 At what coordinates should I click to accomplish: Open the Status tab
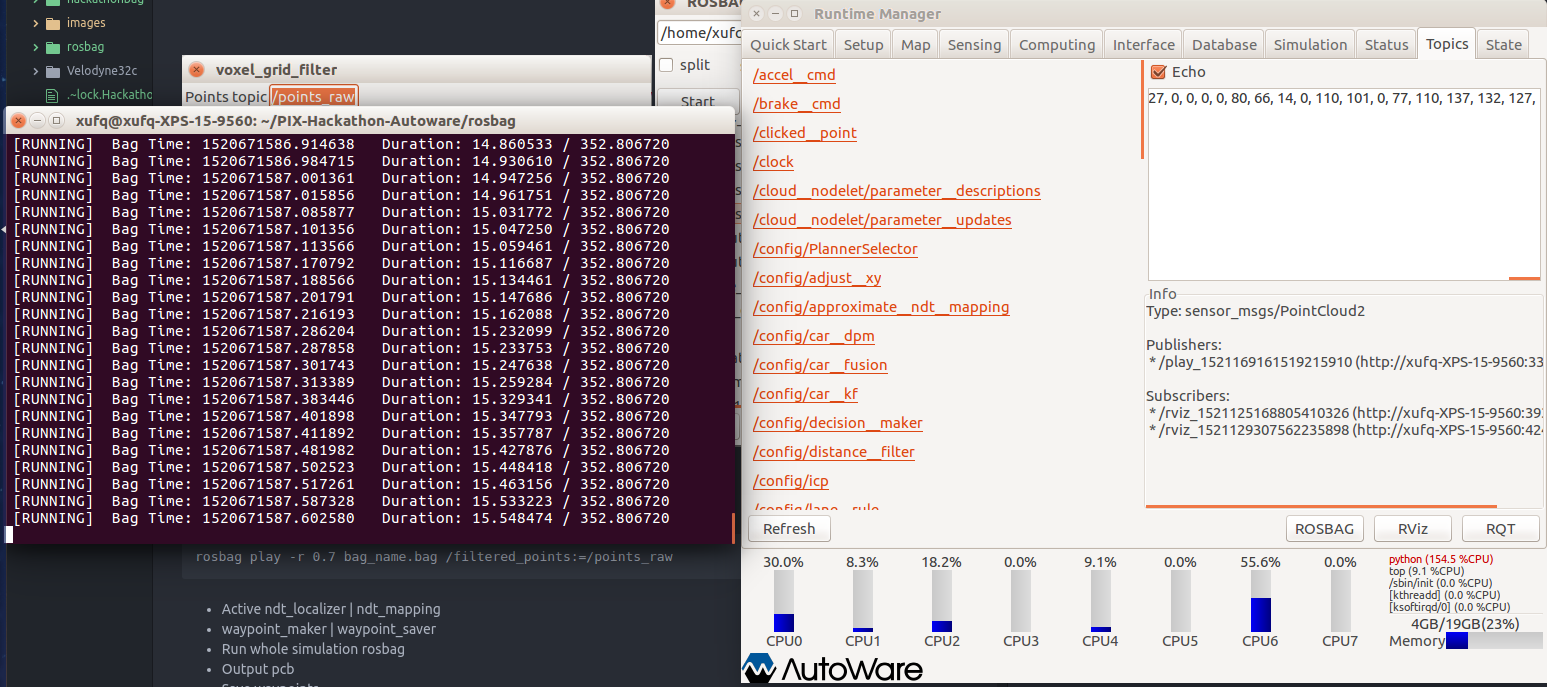[x=1386, y=45]
